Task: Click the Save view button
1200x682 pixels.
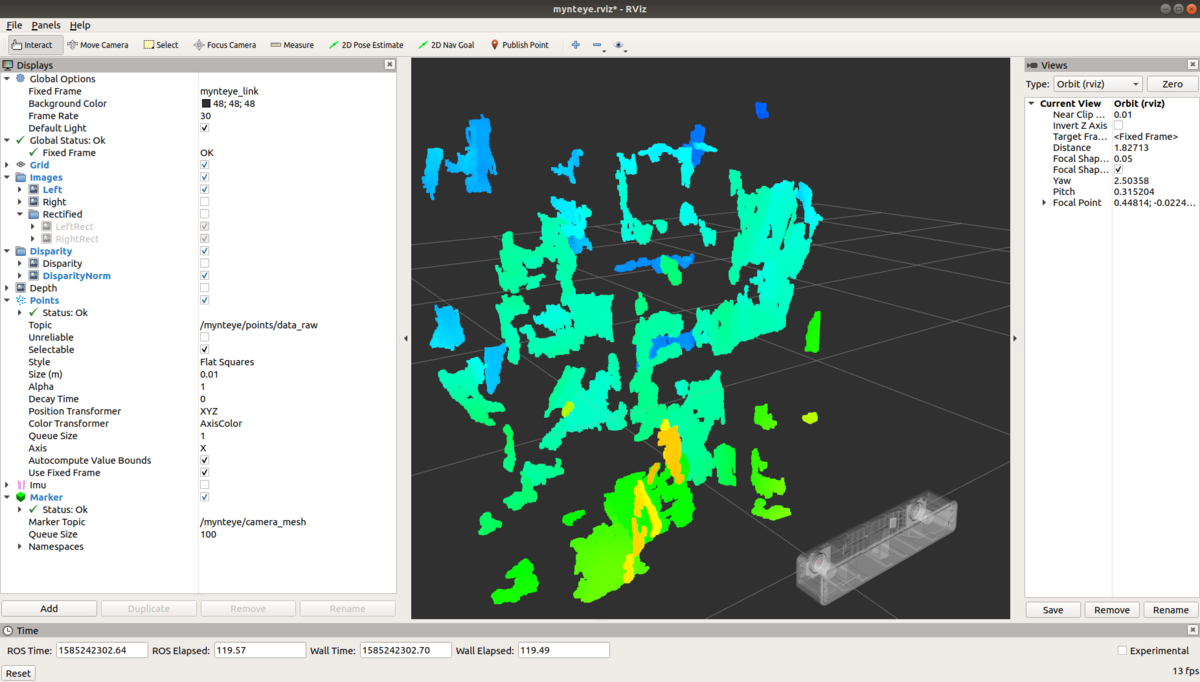Action: coord(1053,610)
